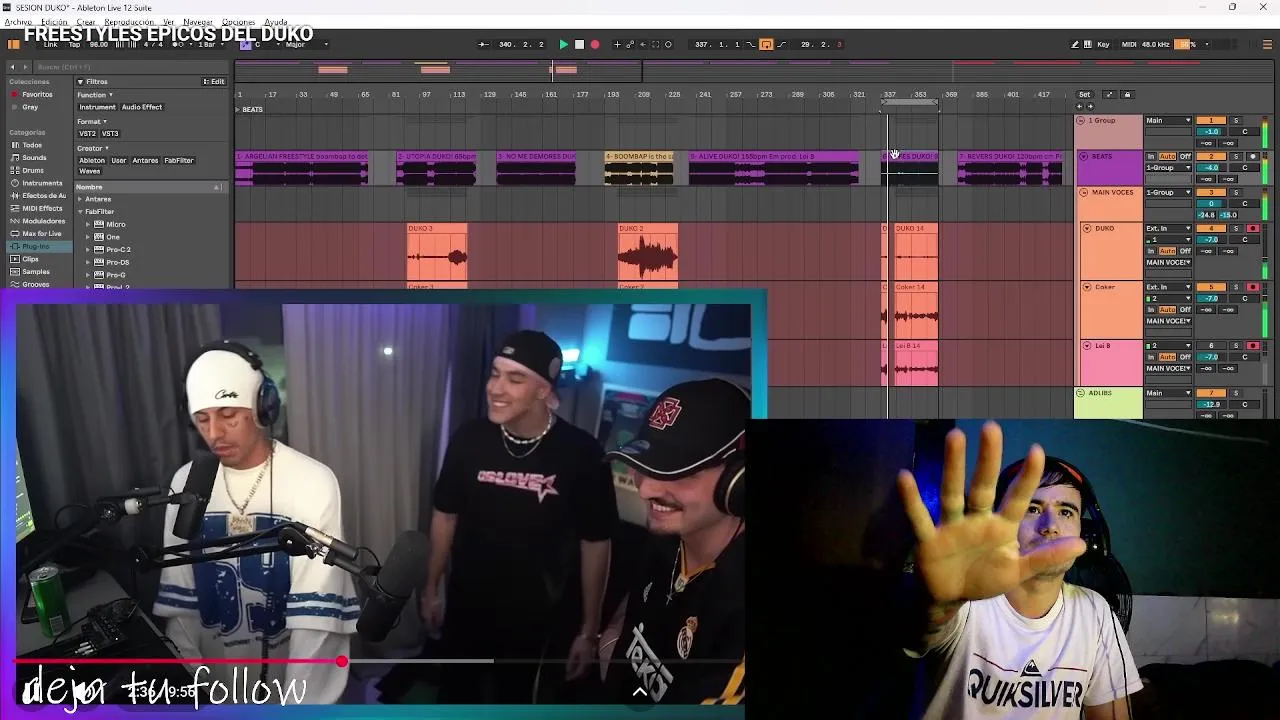The image size is (1280, 720).
Task: Open the Creator filter dropdown
Action: point(93,148)
